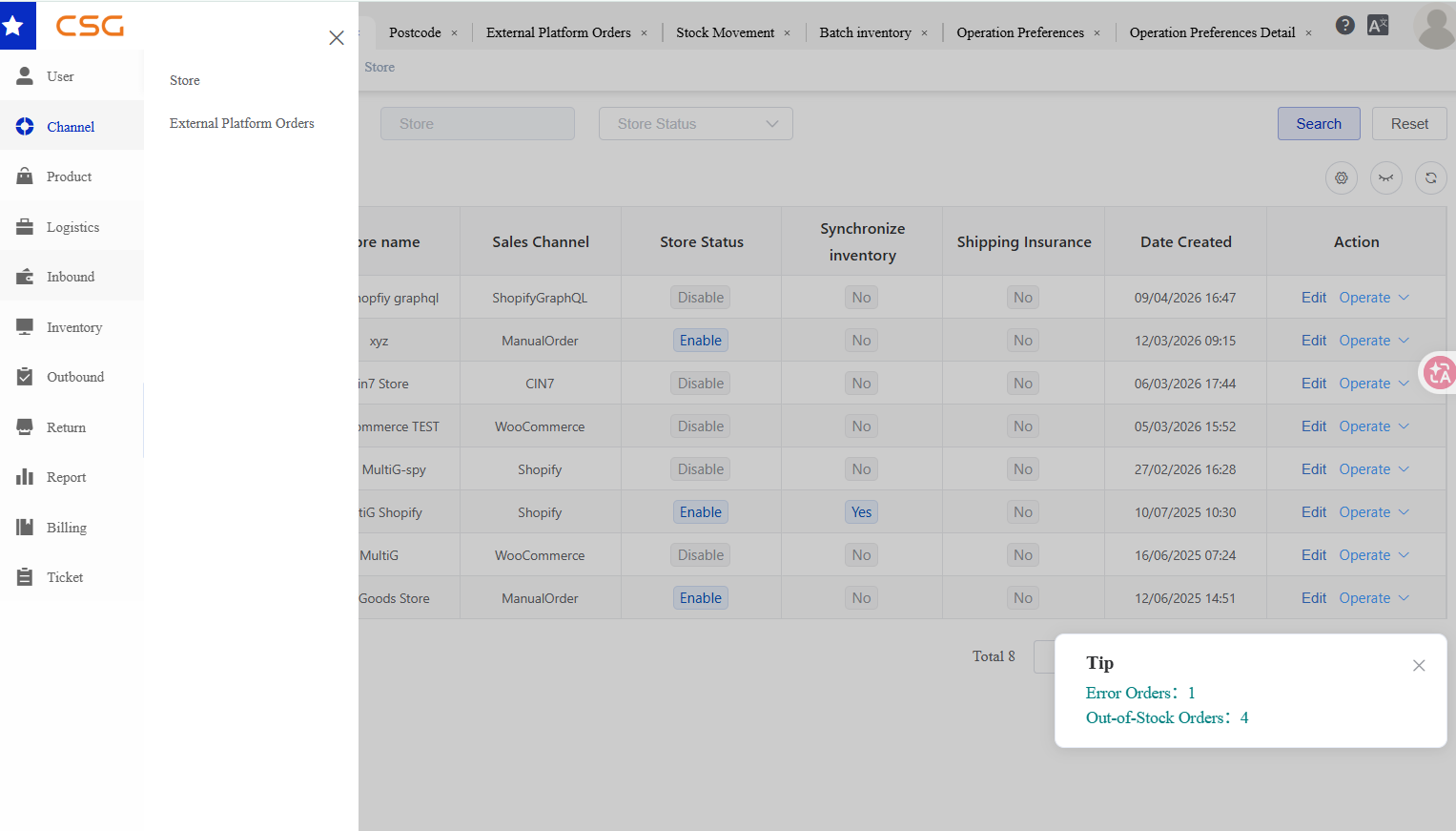1456x831 pixels.
Task: Close the Stock Movement tab
Action: coord(788,33)
